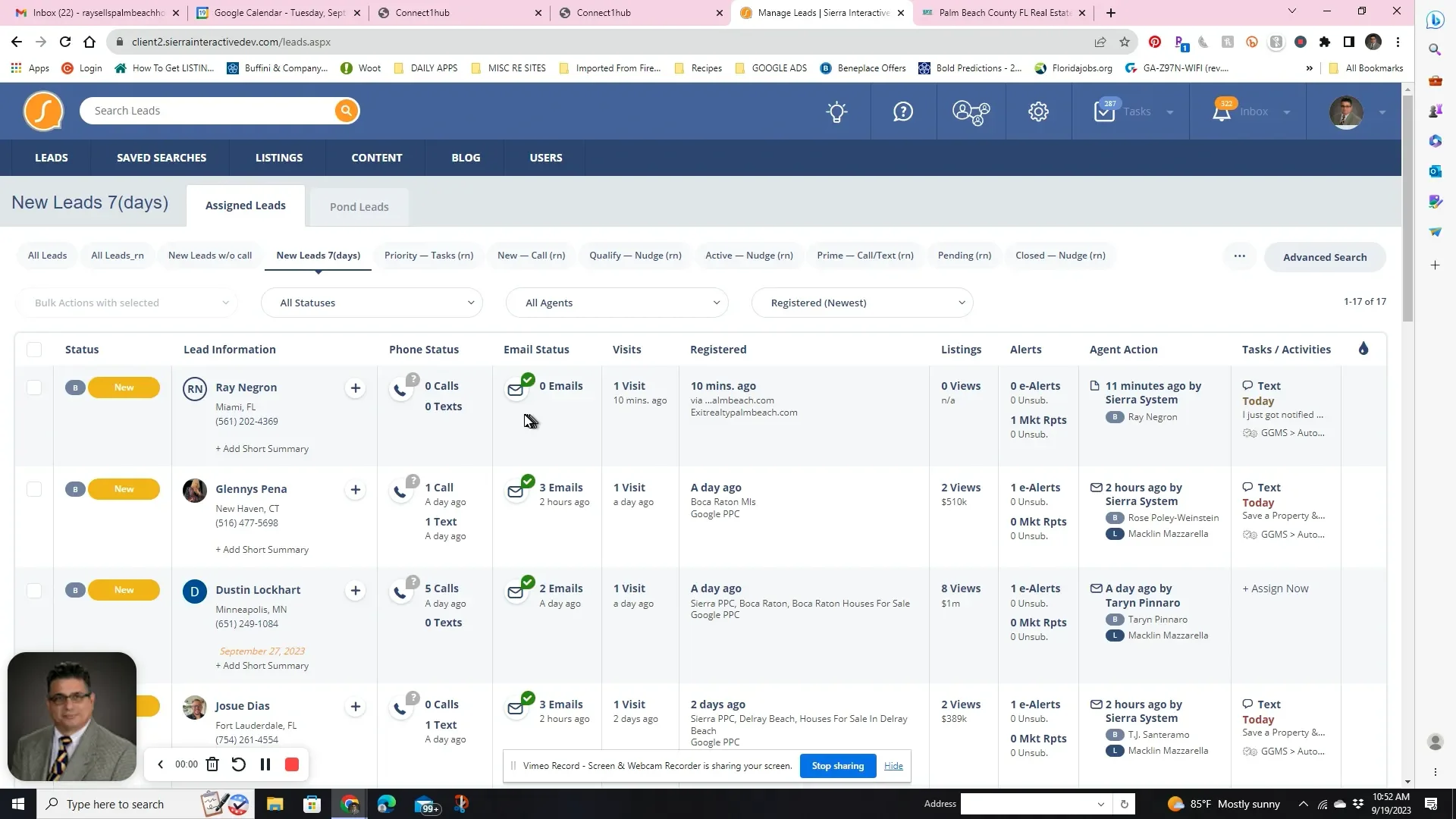Stop recording with the red square button
This screenshot has width=1456, height=819.
(292, 764)
